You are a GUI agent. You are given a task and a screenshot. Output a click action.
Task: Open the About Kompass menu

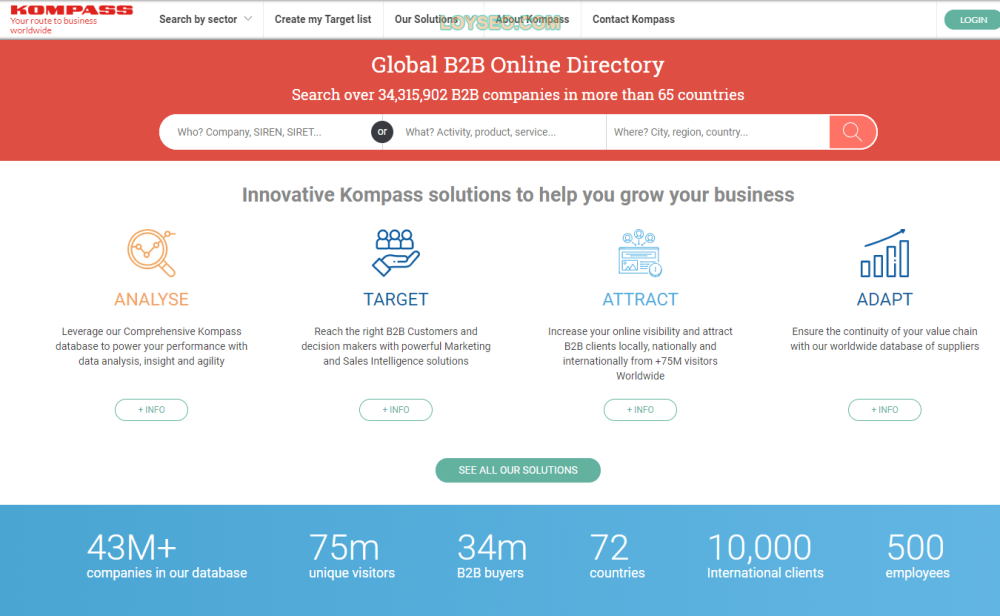click(532, 19)
